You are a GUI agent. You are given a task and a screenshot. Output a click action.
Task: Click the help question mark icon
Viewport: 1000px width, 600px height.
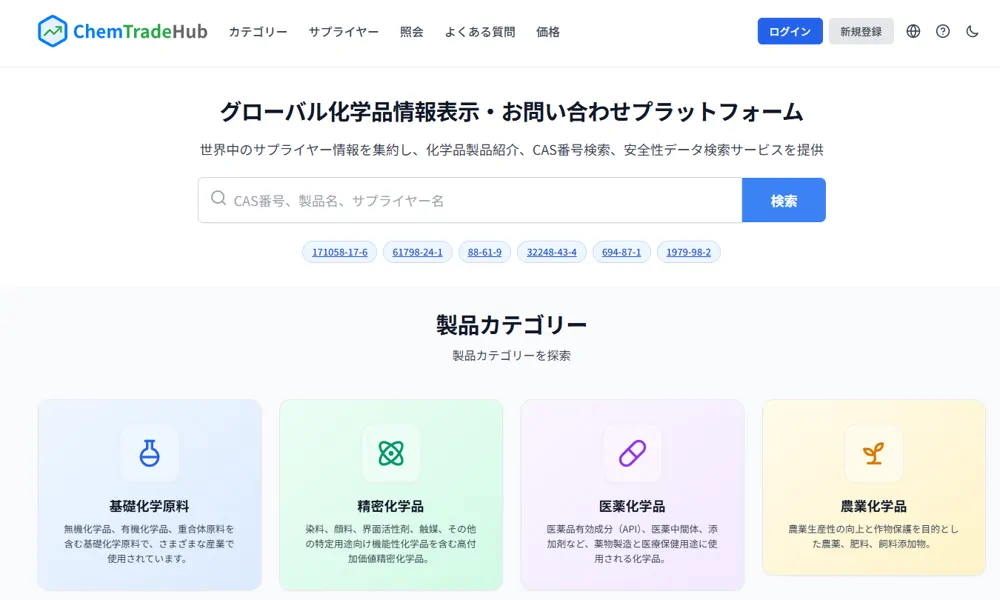point(943,31)
